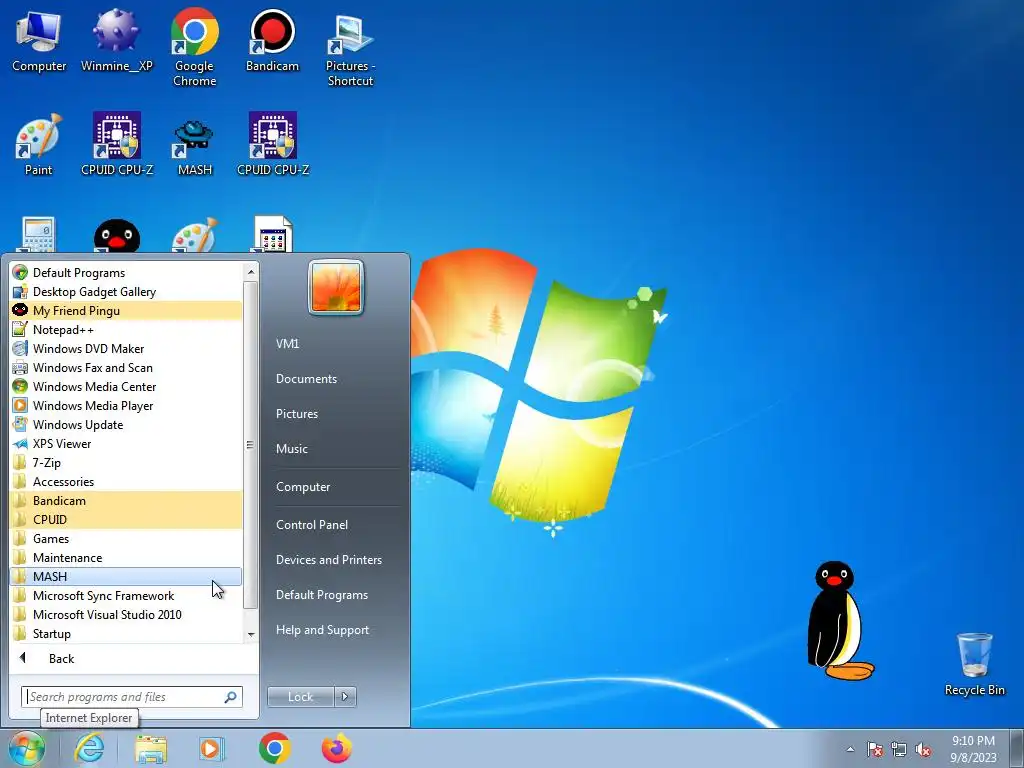
Task: Click the programs list scroll down arrow
Action: pos(251,634)
